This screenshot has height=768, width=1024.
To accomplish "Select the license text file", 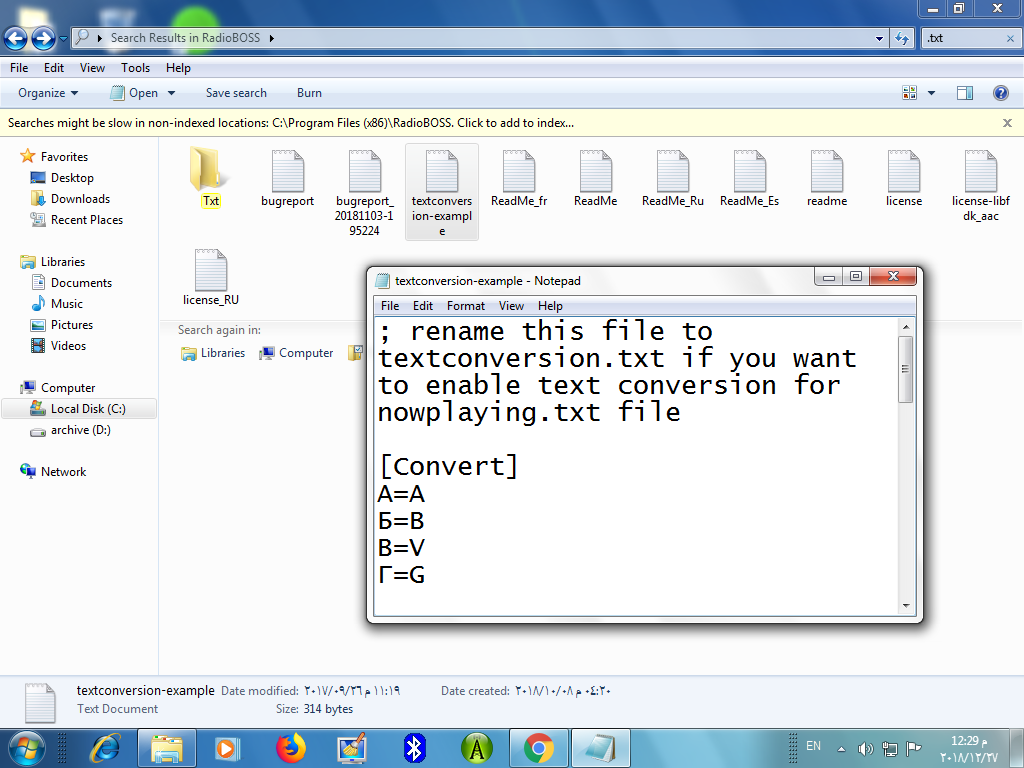I will [x=904, y=177].
